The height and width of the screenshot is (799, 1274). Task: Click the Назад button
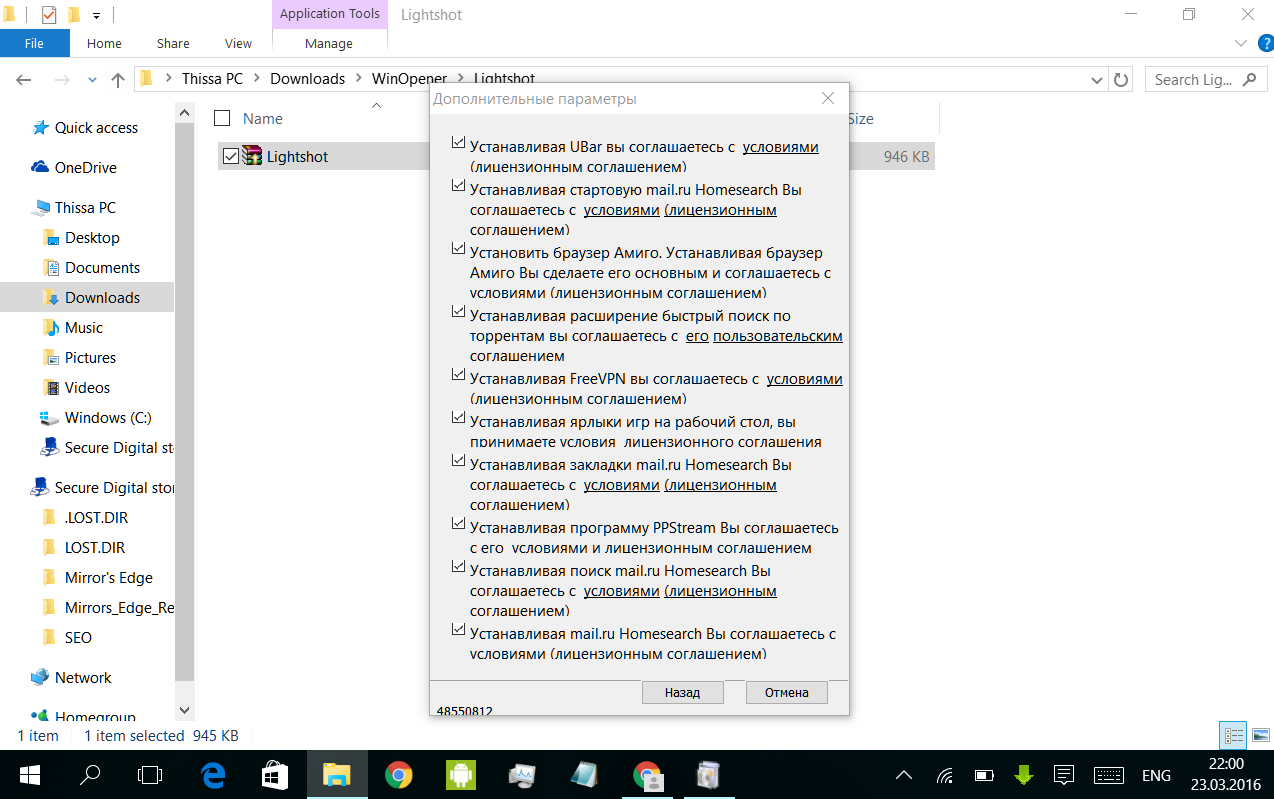pos(682,692)
